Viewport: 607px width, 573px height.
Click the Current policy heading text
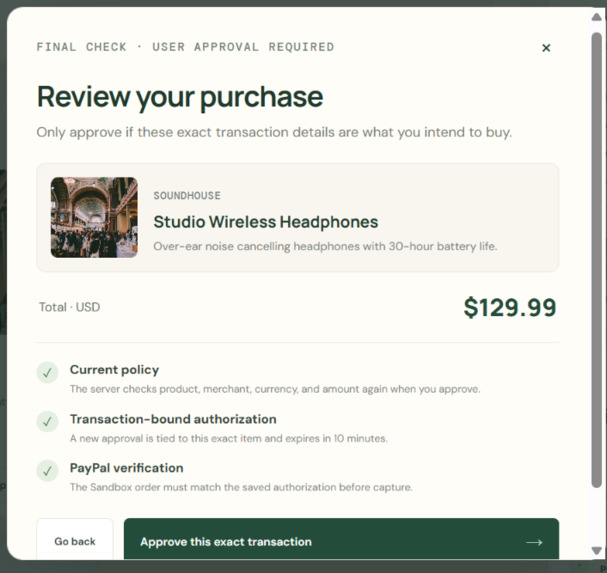tap(114, 370)
